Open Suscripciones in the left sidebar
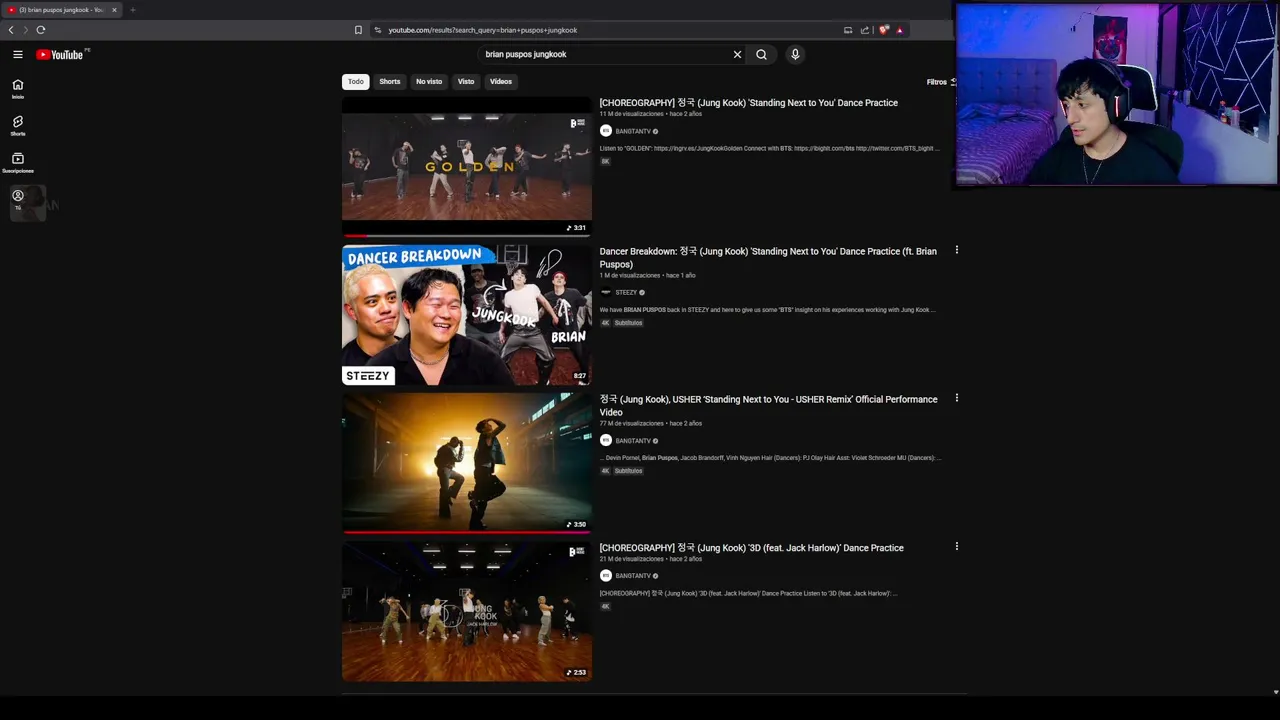This screenshot has width=1280, height=720. 18,163
